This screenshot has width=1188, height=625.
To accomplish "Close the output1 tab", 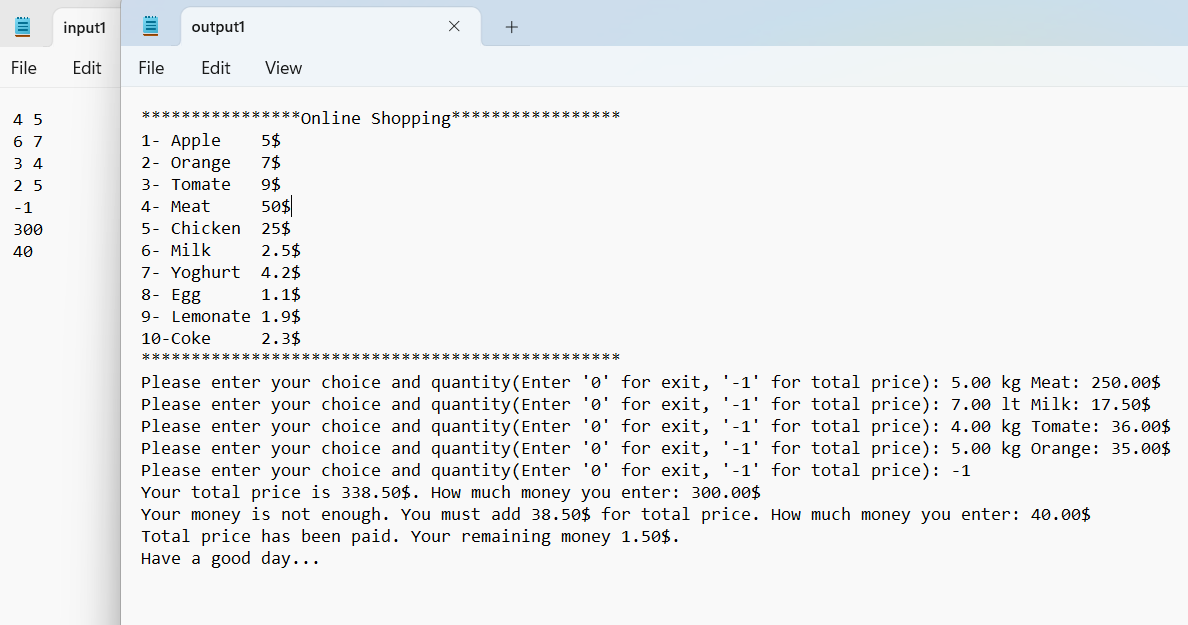I will pyautogui.click(x=454, y=26).
